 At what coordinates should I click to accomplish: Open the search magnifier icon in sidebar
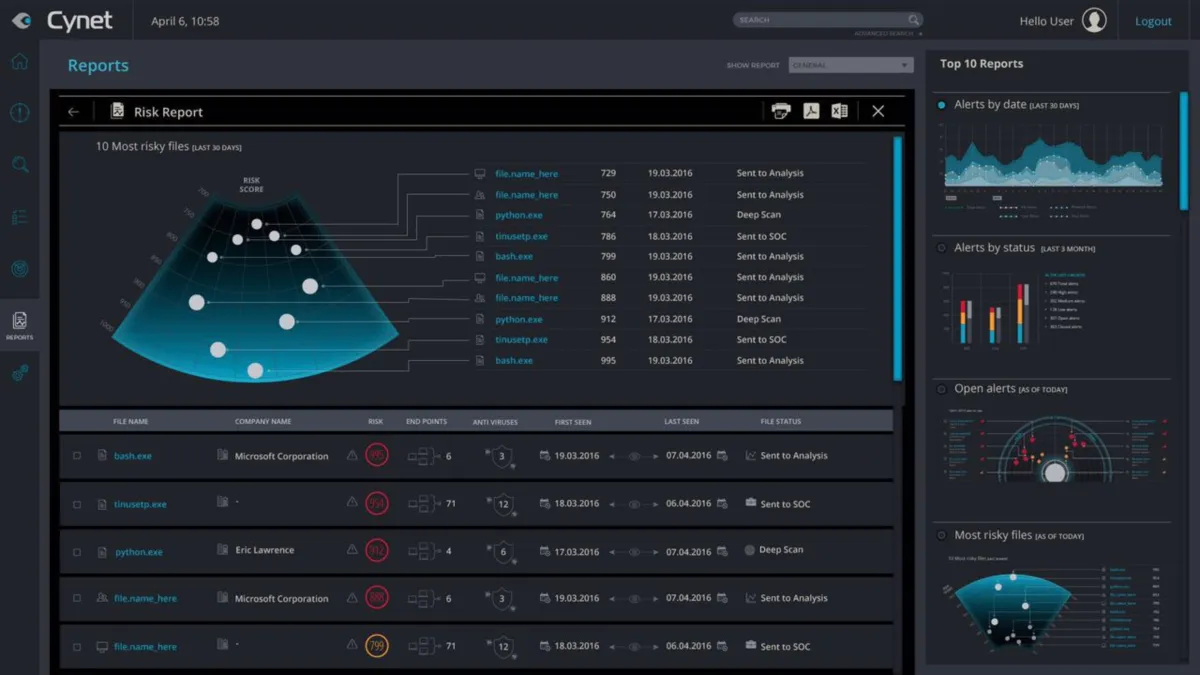20,165
